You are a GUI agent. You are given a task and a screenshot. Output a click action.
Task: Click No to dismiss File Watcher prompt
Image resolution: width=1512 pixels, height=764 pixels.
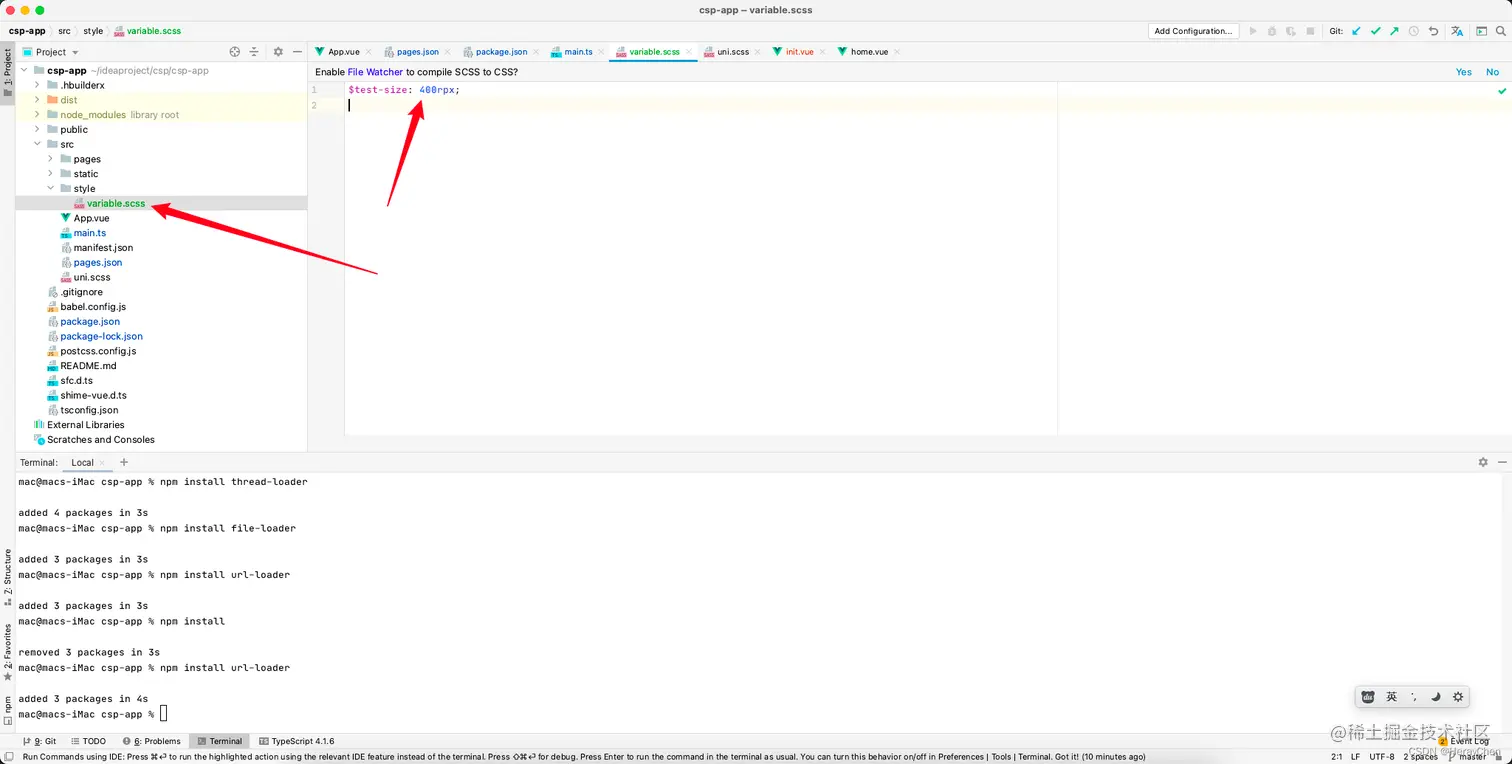pyautogui.click(x=1492, y=72)
